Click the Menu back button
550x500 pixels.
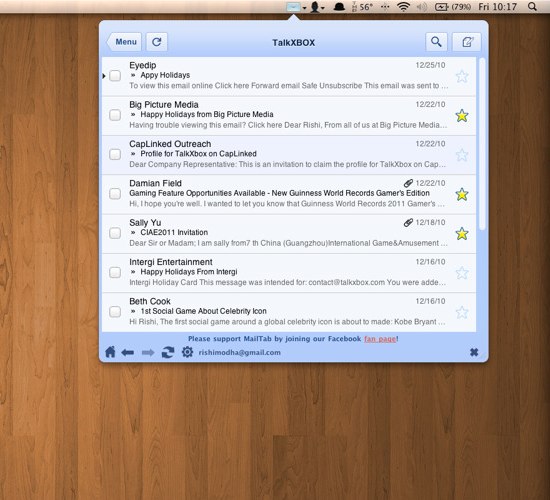pyautogui.click(x=124, y=42)
